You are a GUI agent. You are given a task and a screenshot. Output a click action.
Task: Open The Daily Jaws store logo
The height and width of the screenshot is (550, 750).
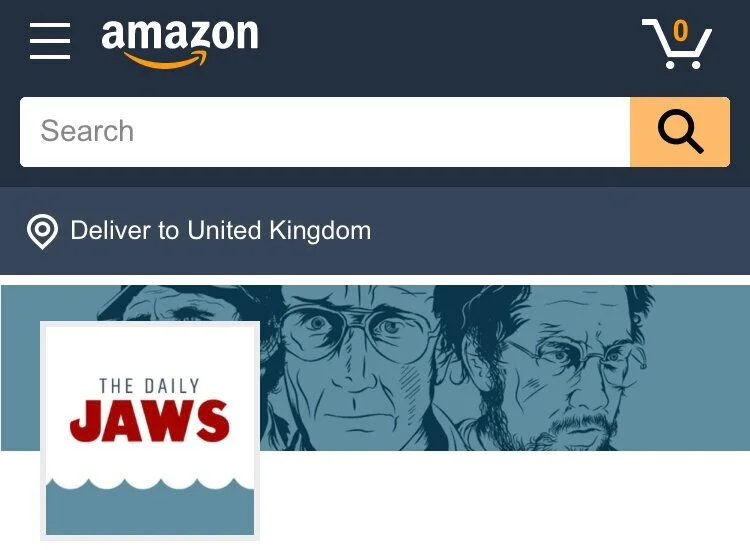click(x=150, y=430)
